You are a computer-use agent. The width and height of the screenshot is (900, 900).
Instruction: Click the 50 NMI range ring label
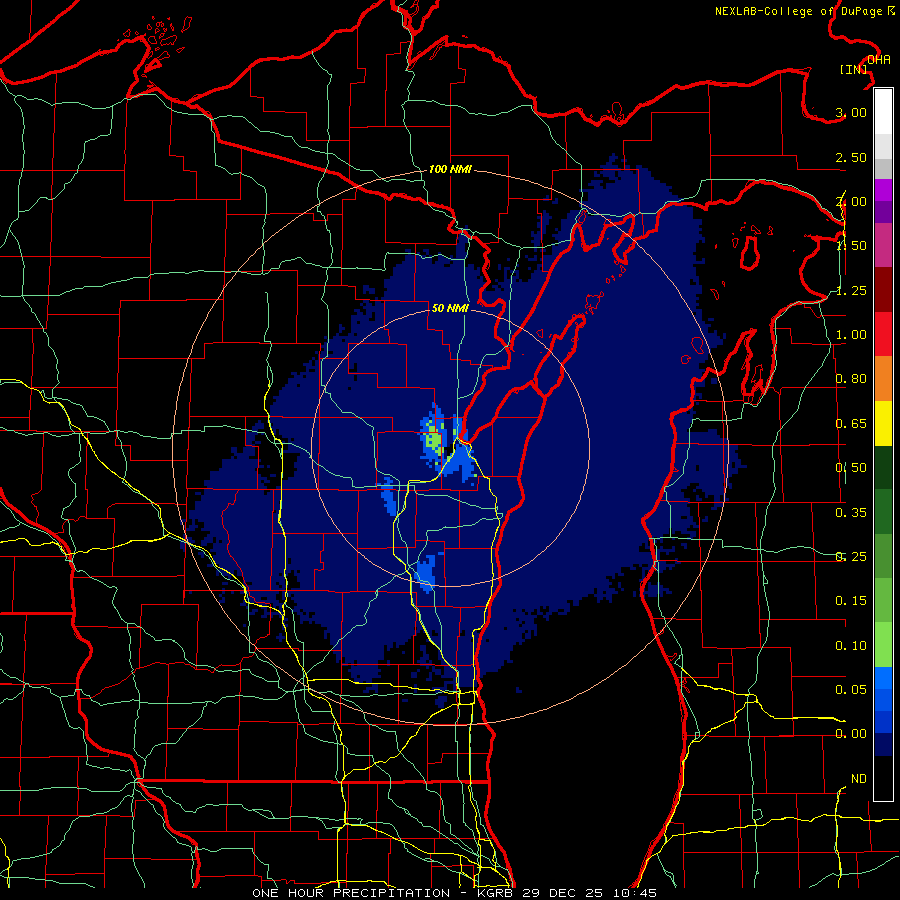pos(450,308)
